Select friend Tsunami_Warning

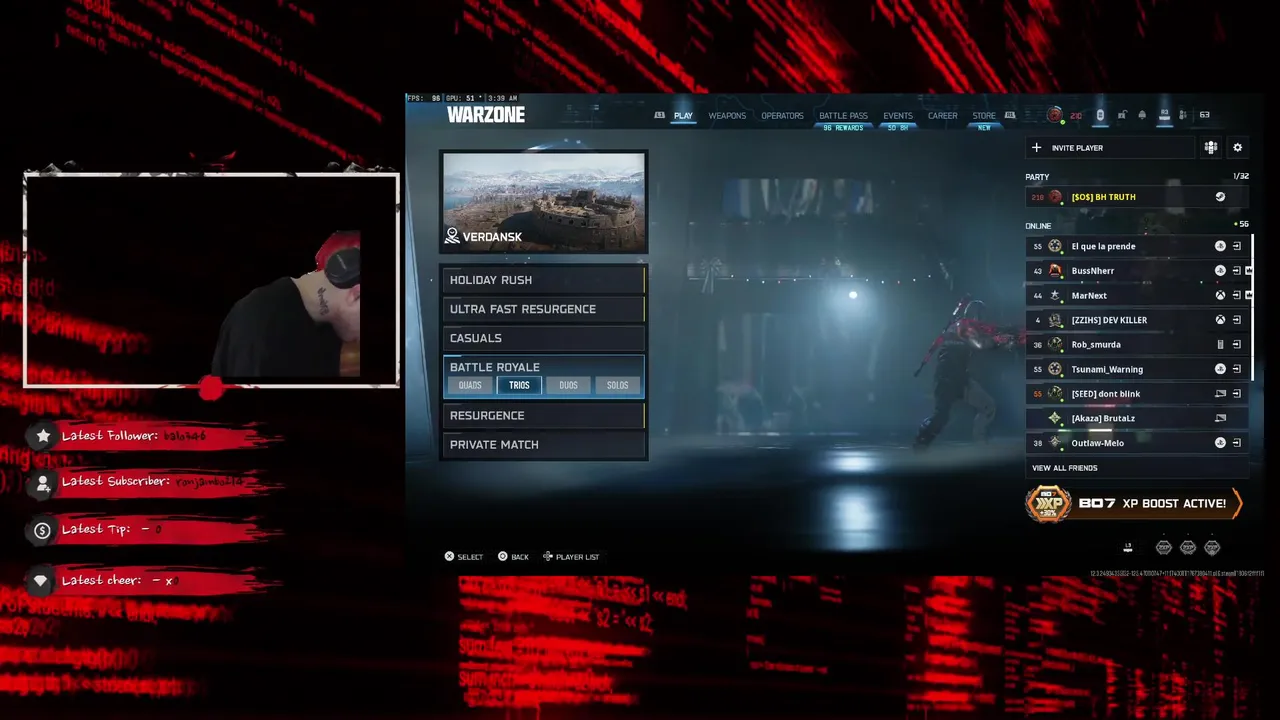pyautogui.click(x=1138, y=369)
